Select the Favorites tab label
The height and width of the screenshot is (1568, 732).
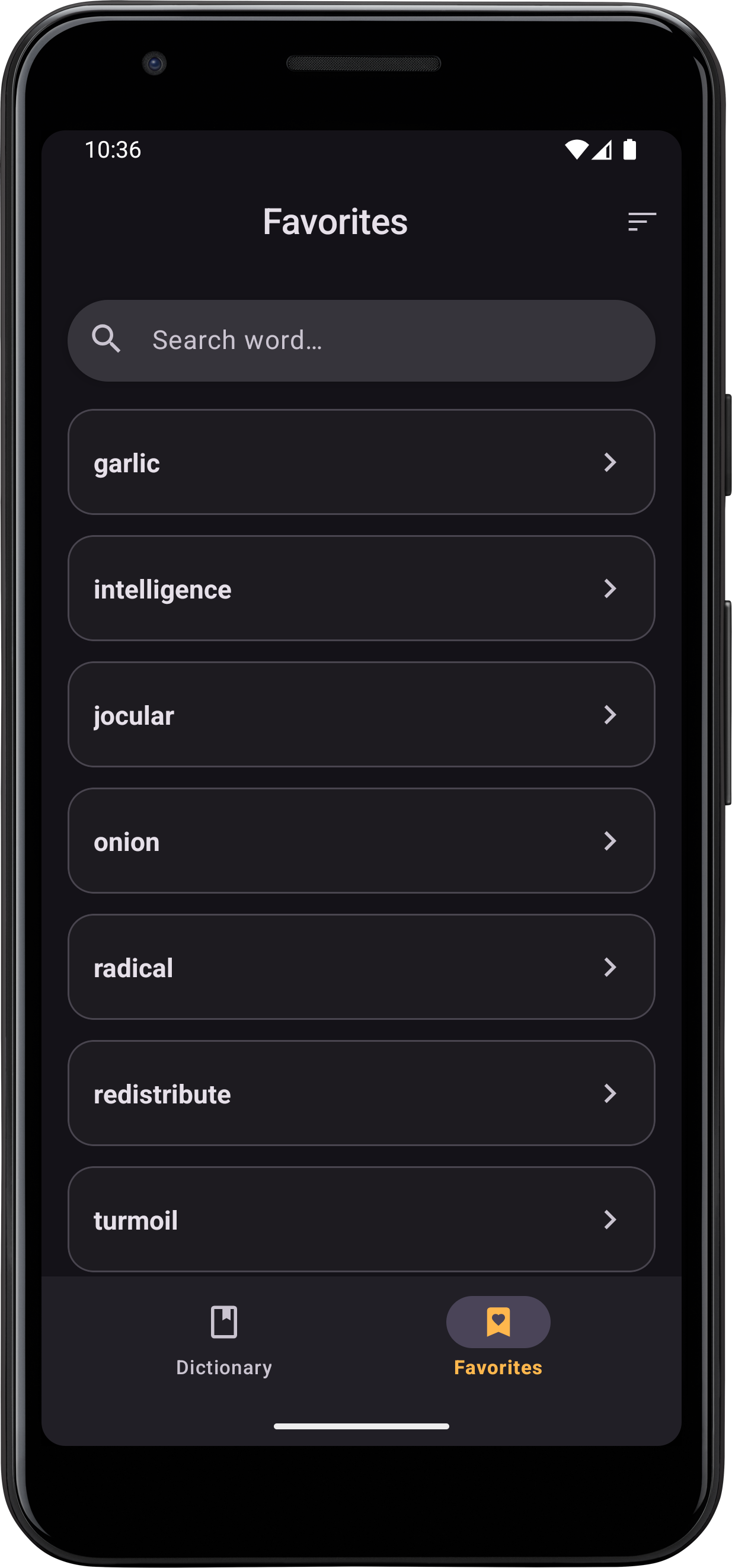point(497,1368)
